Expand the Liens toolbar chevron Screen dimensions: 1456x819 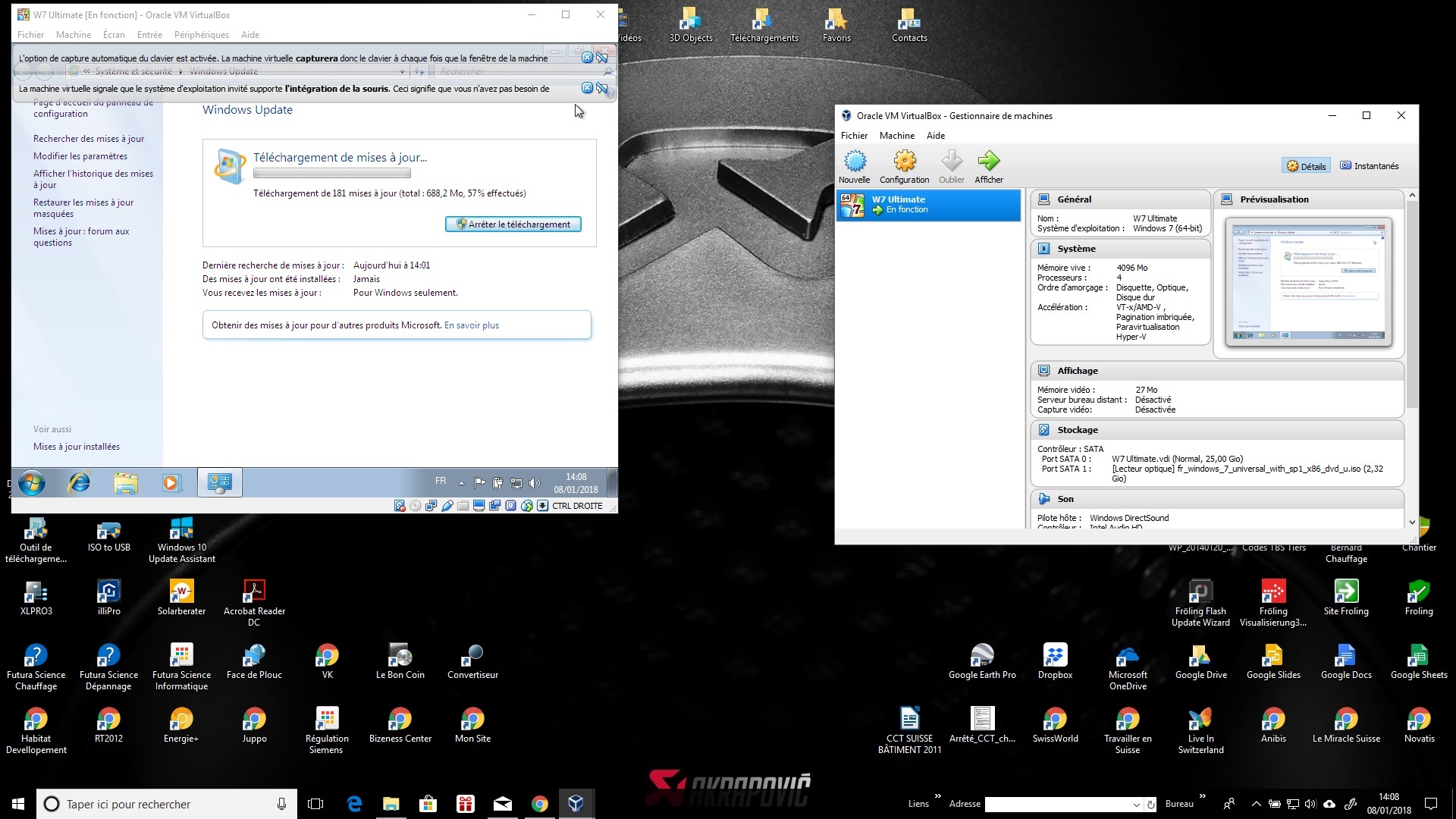tap(937, 796)
